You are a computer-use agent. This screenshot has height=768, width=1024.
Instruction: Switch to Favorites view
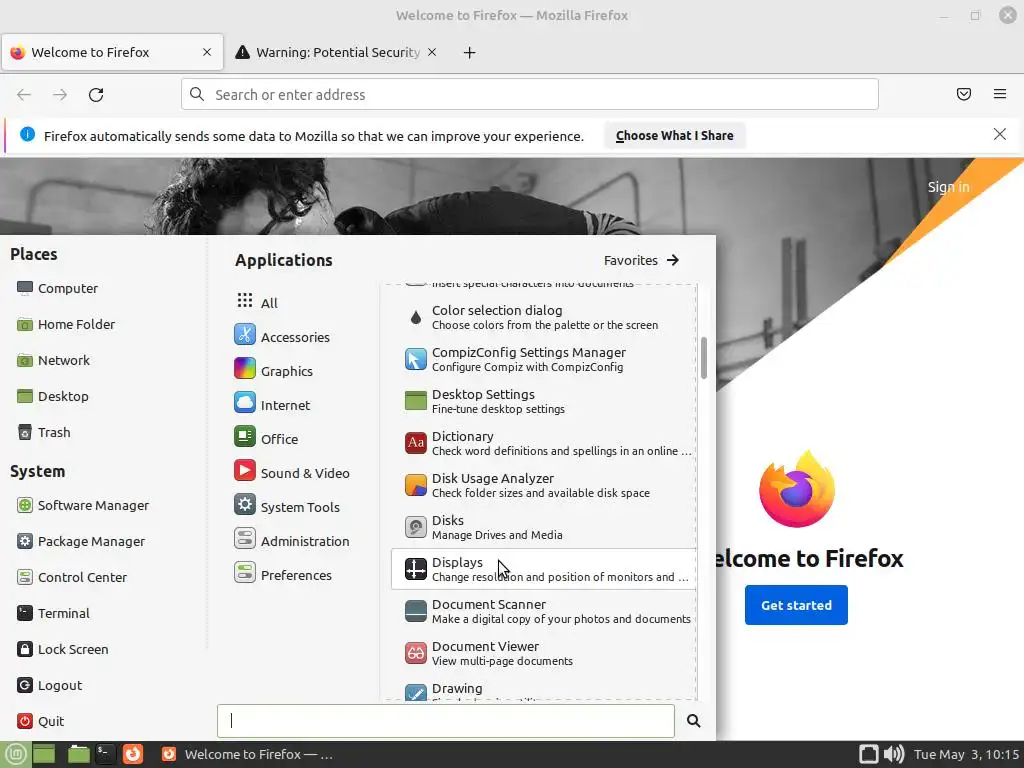click(x=641, y=260)
